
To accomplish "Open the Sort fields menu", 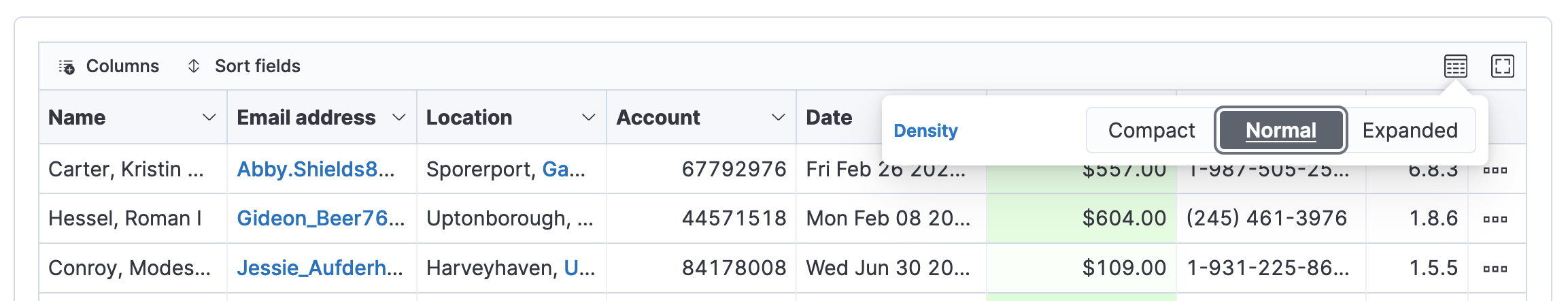I will (243, 66).
